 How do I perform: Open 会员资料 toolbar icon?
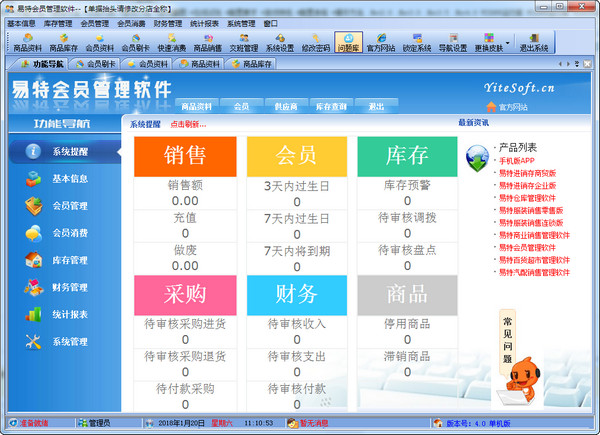(99, 42)
